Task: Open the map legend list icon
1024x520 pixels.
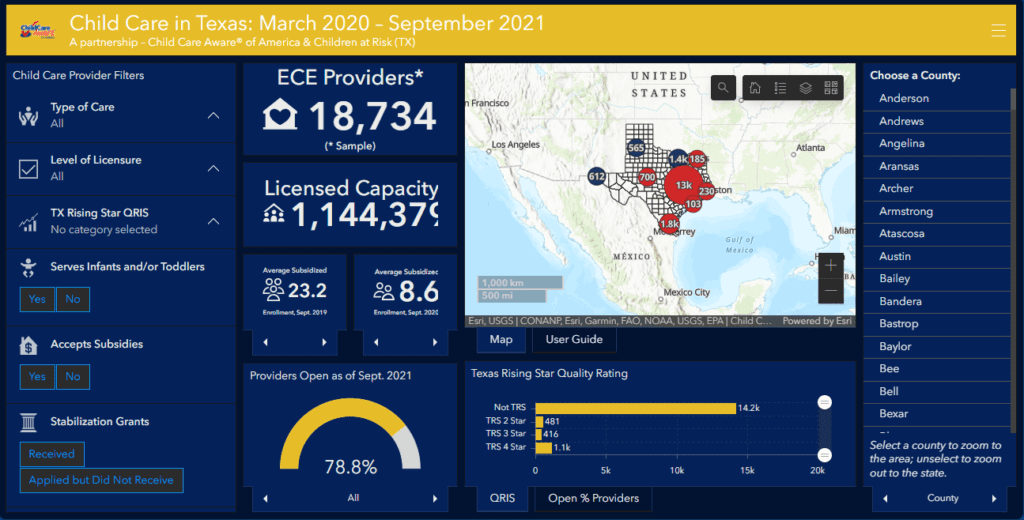Action: 780,88
